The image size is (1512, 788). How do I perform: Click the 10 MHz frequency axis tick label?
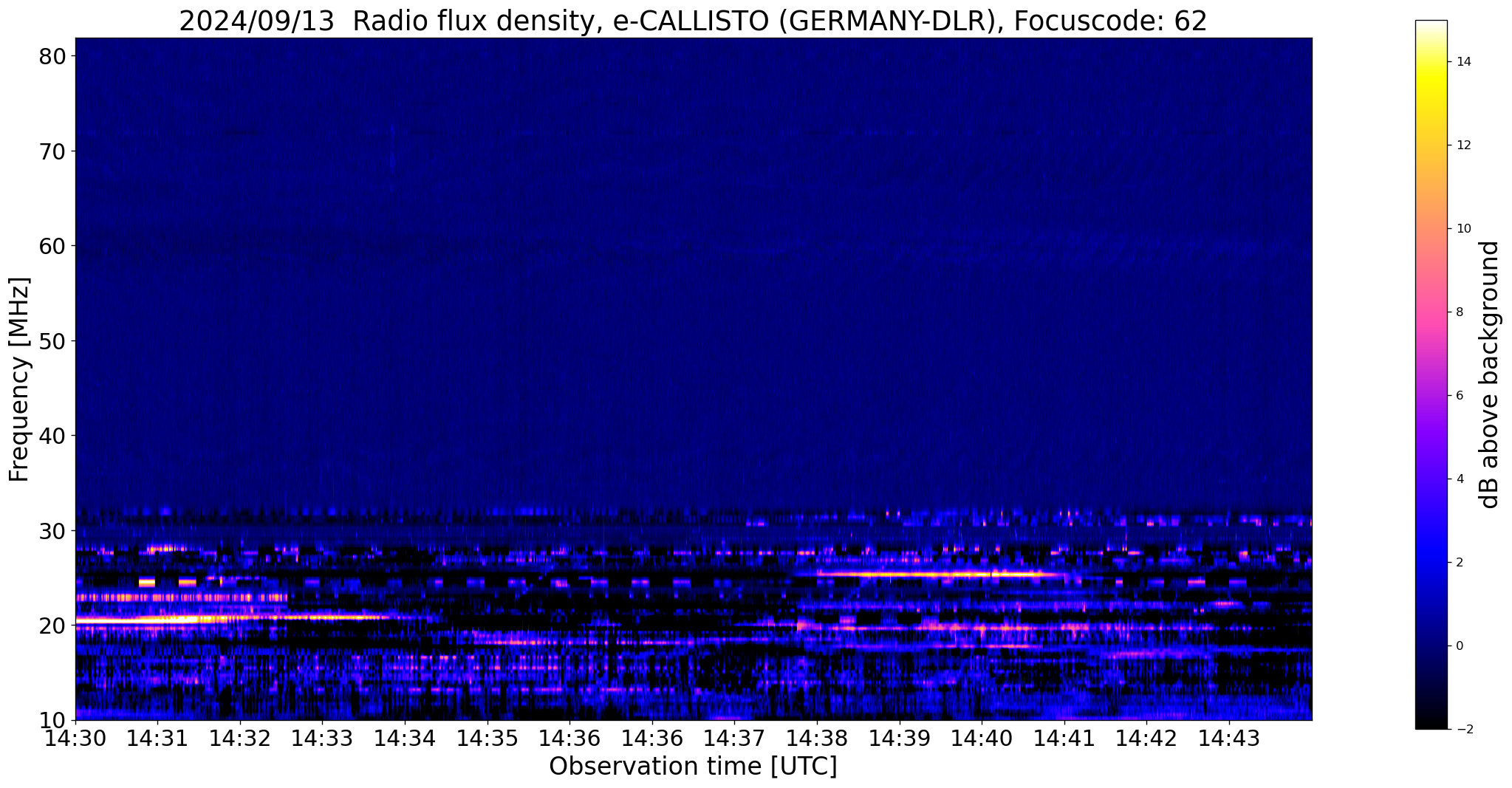[x=54, y=720]
